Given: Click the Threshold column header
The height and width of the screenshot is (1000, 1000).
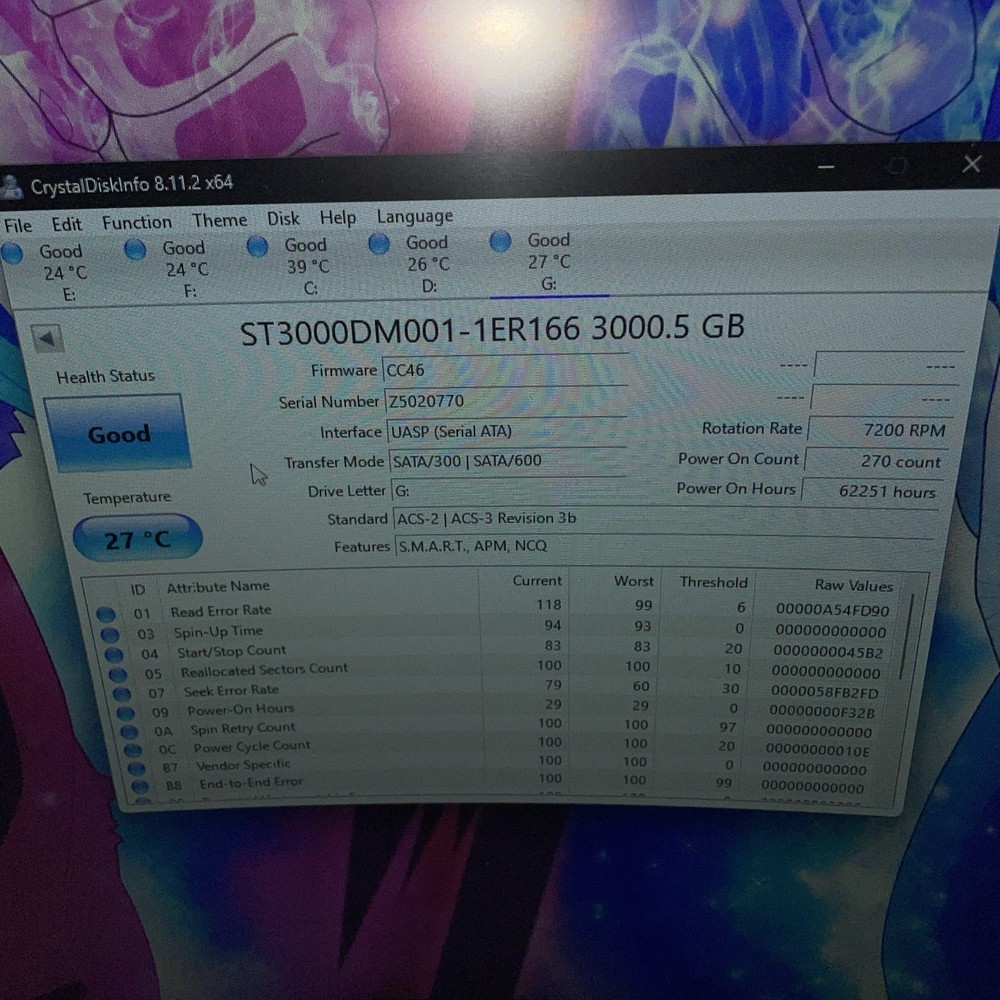Looking at the screenshot, I should [x=713, y=582].
